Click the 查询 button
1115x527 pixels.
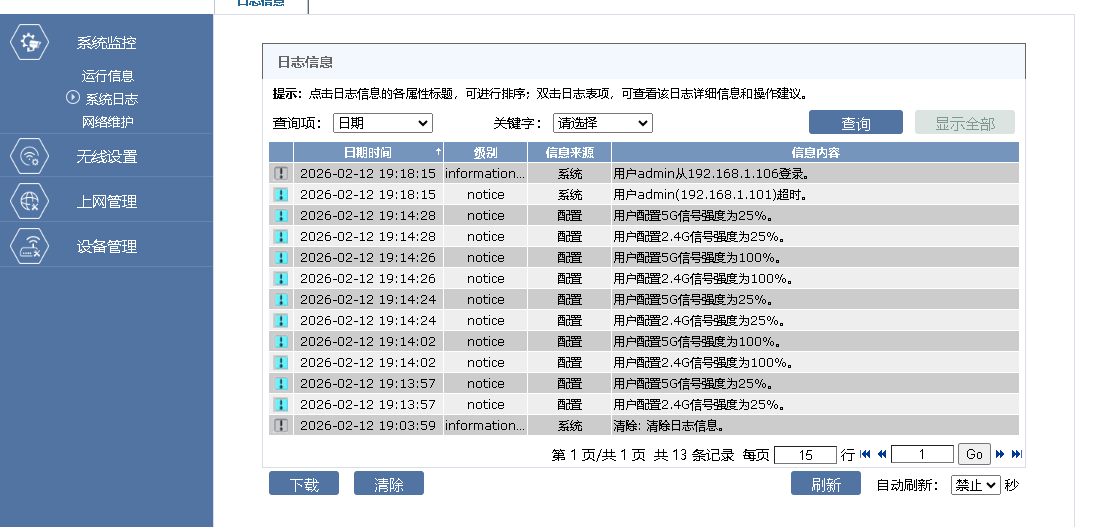click(x=855, y=123)
